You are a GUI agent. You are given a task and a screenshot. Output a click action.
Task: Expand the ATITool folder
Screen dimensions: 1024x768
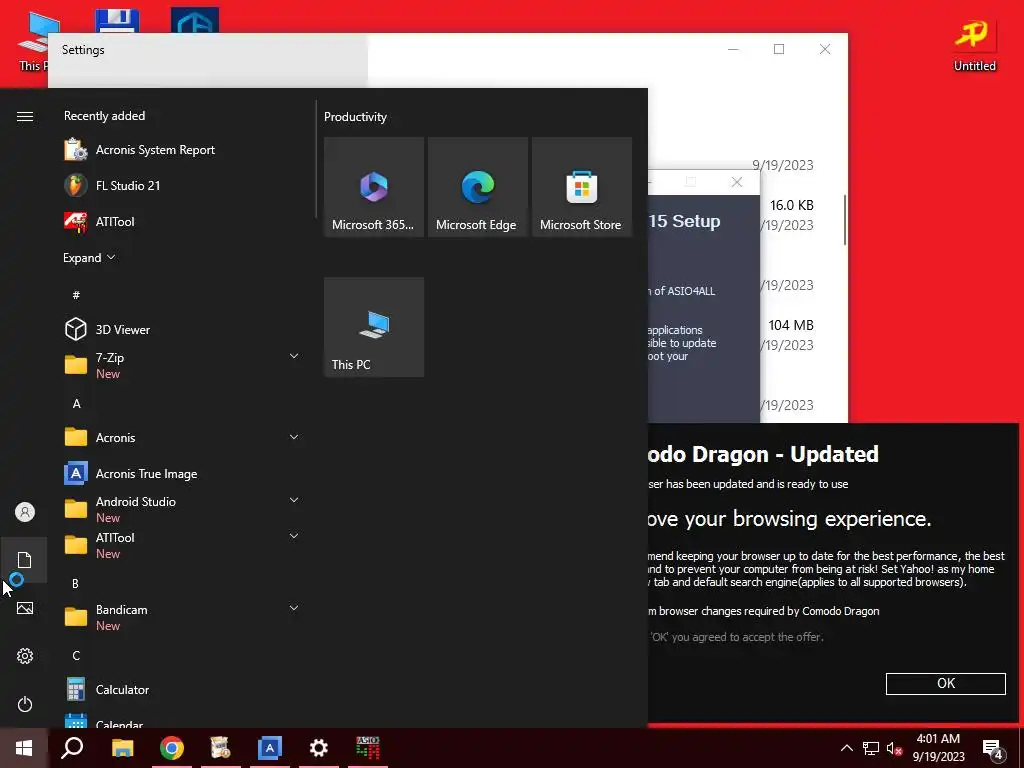pos(294,536)
